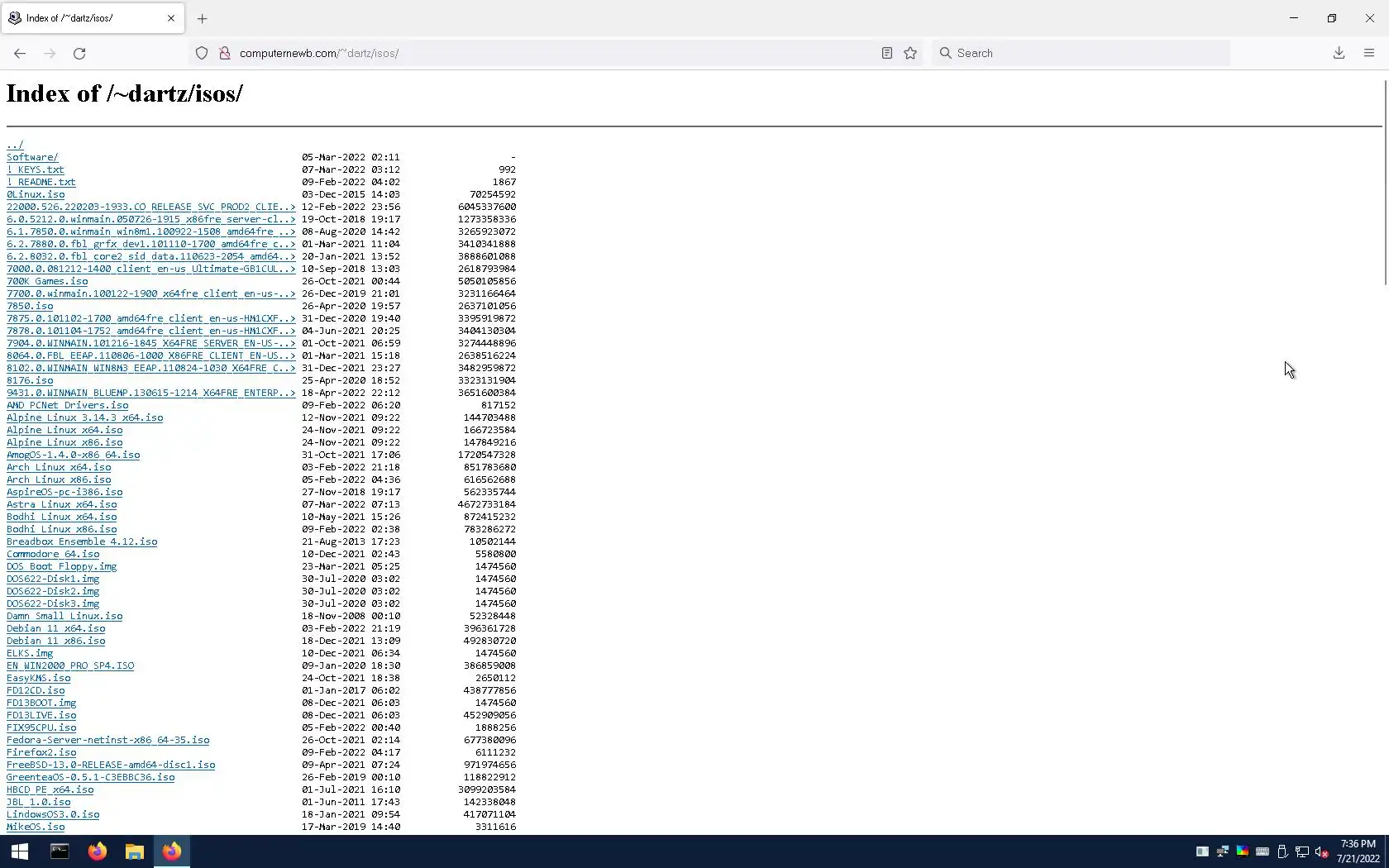Toggle reader view icon
This screenshot has height=868, width=1389.
click(886, 53)
